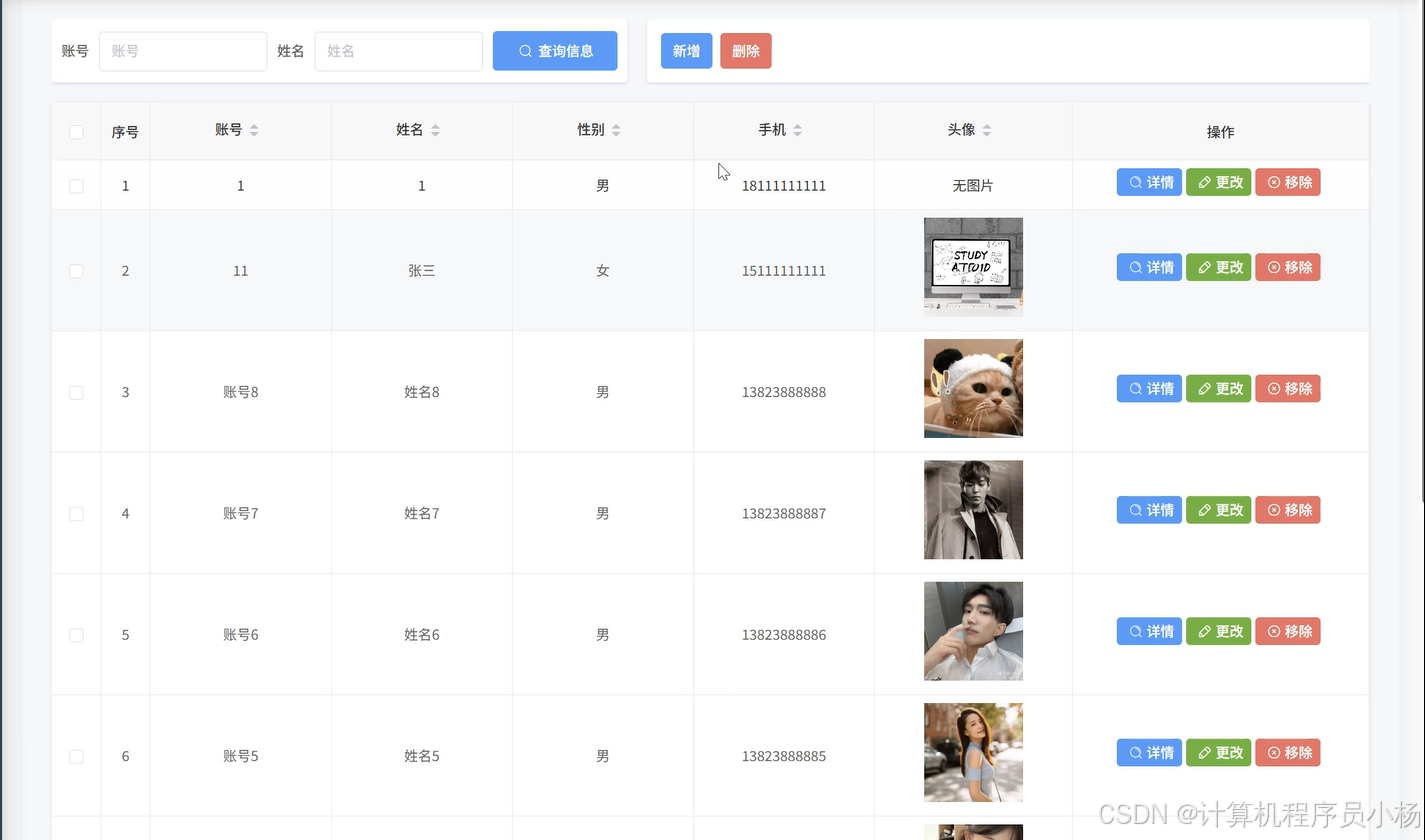Click 更改 for 姓名7
This screenshot has width=1425, height=840.
[x=1218, y=510]
